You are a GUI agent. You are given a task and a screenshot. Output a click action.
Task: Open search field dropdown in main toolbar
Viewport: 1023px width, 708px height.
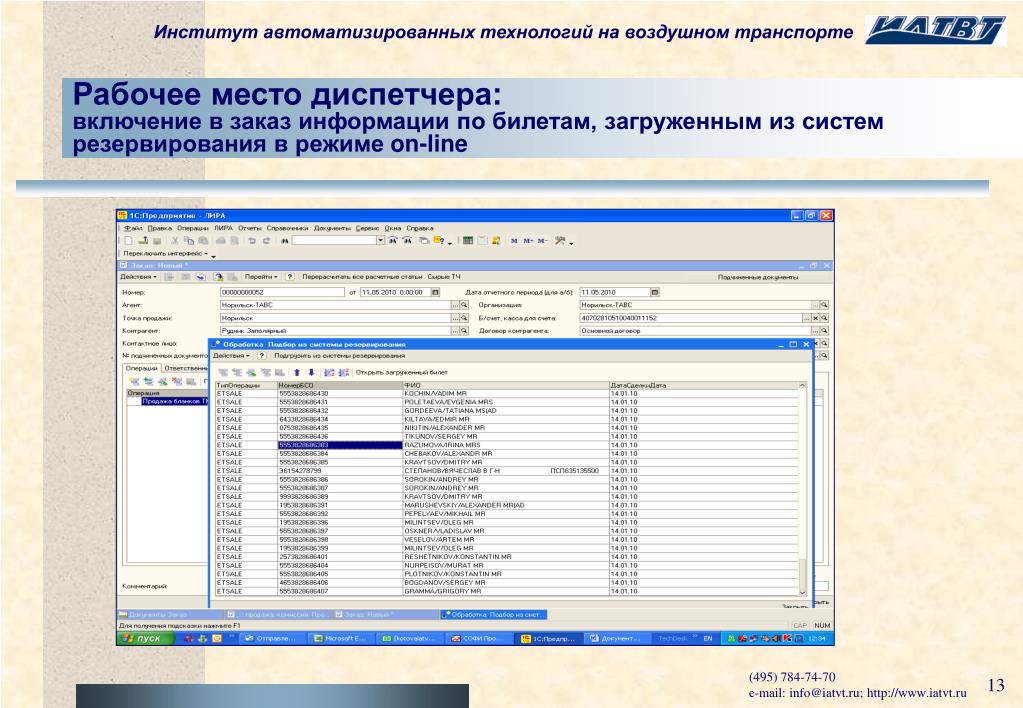tap(380, 241)
